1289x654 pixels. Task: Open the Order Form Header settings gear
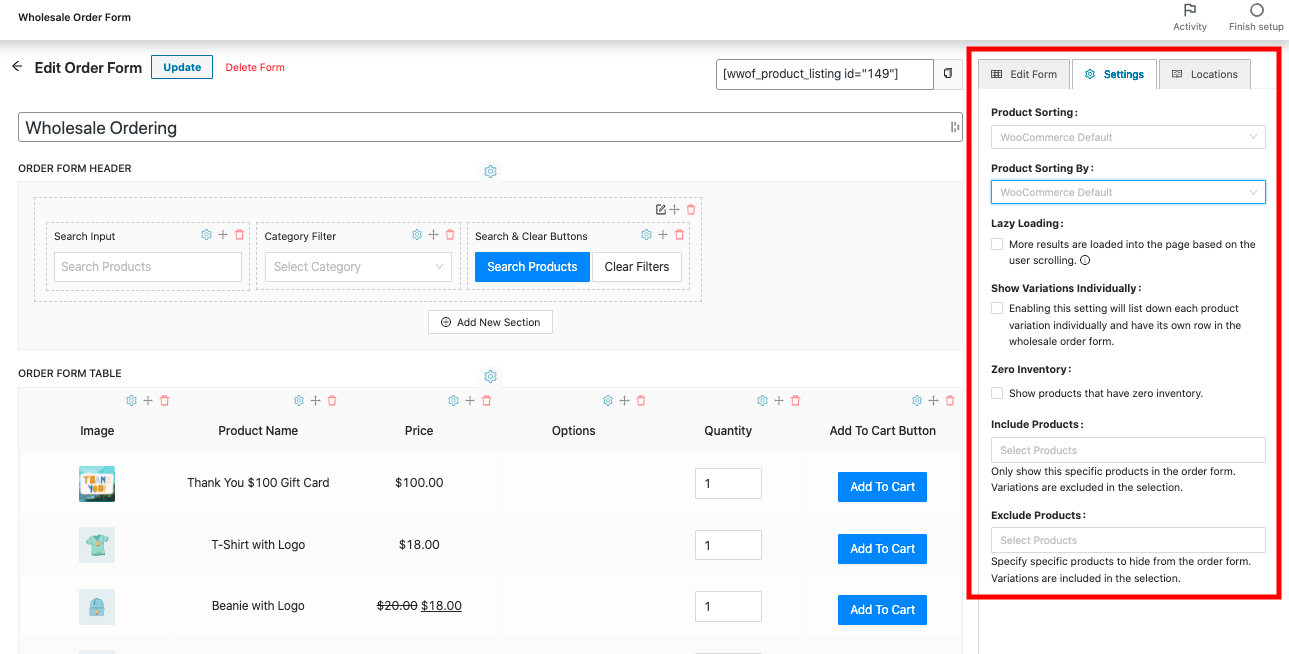coord(490,172)
